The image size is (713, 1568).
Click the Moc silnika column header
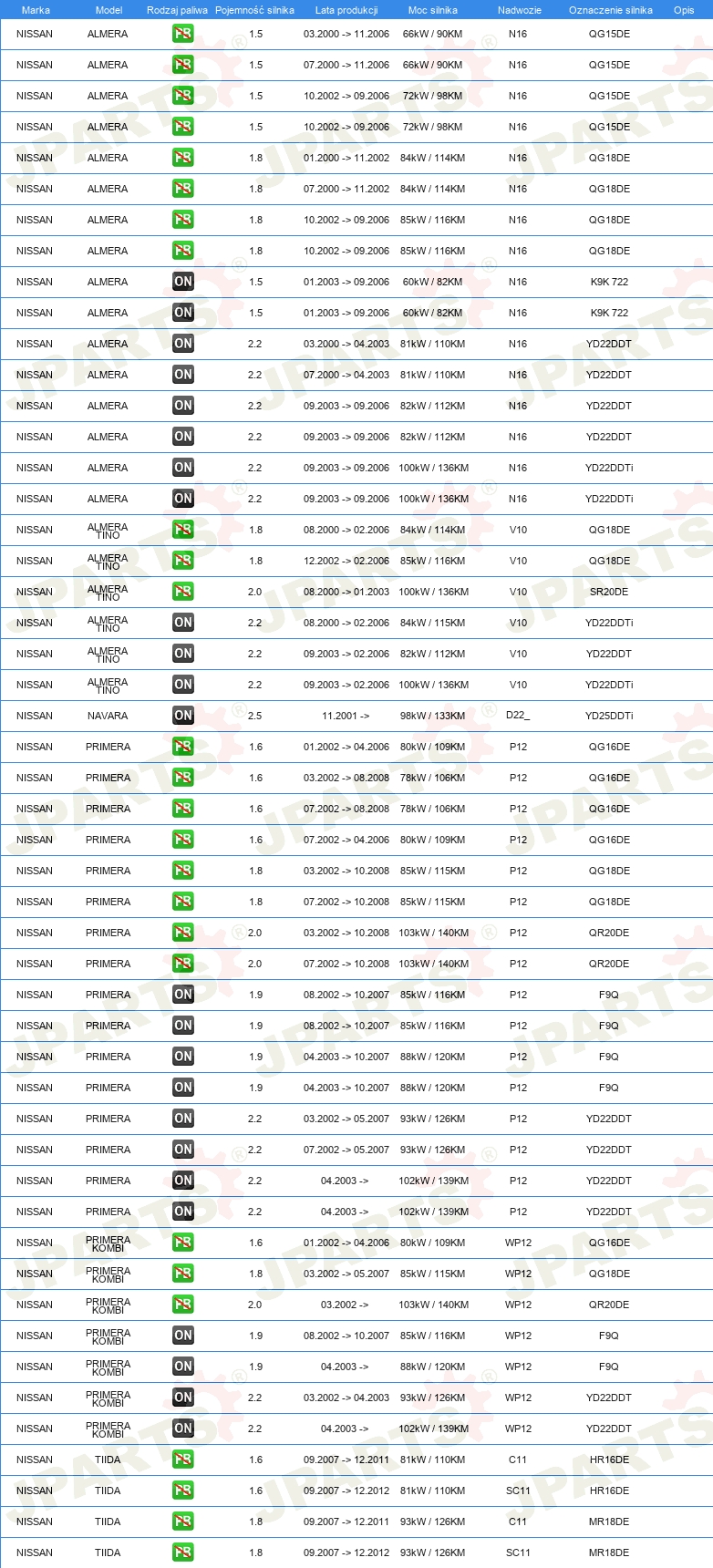433,10
